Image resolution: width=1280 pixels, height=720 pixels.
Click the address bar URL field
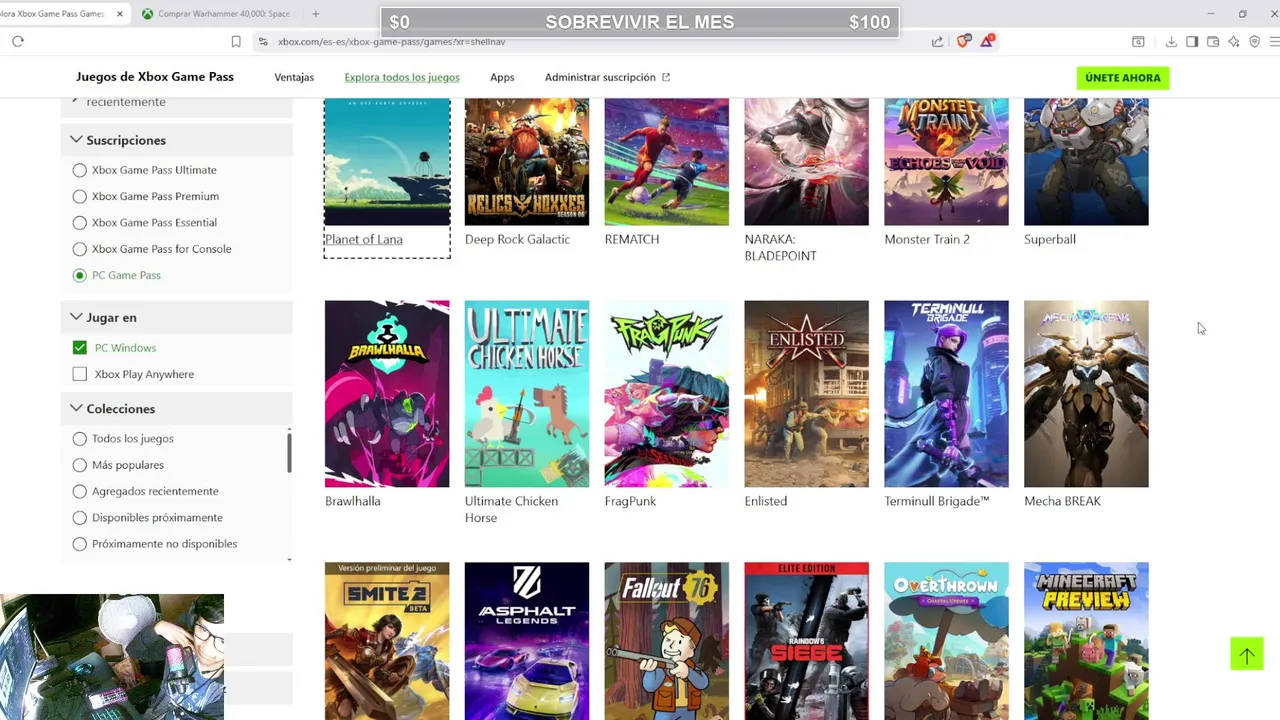pyautogui.click(x=590, y=41)
